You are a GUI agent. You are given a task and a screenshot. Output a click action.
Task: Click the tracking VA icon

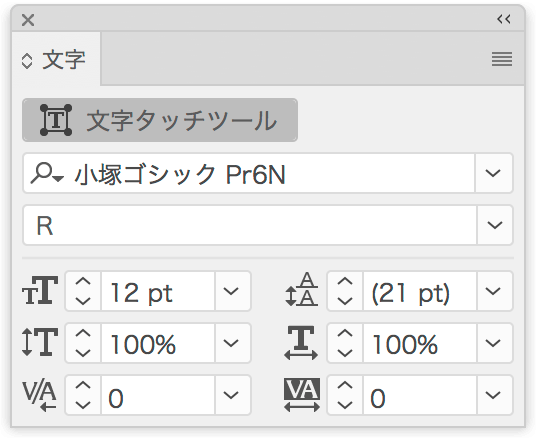click(302, 394)
